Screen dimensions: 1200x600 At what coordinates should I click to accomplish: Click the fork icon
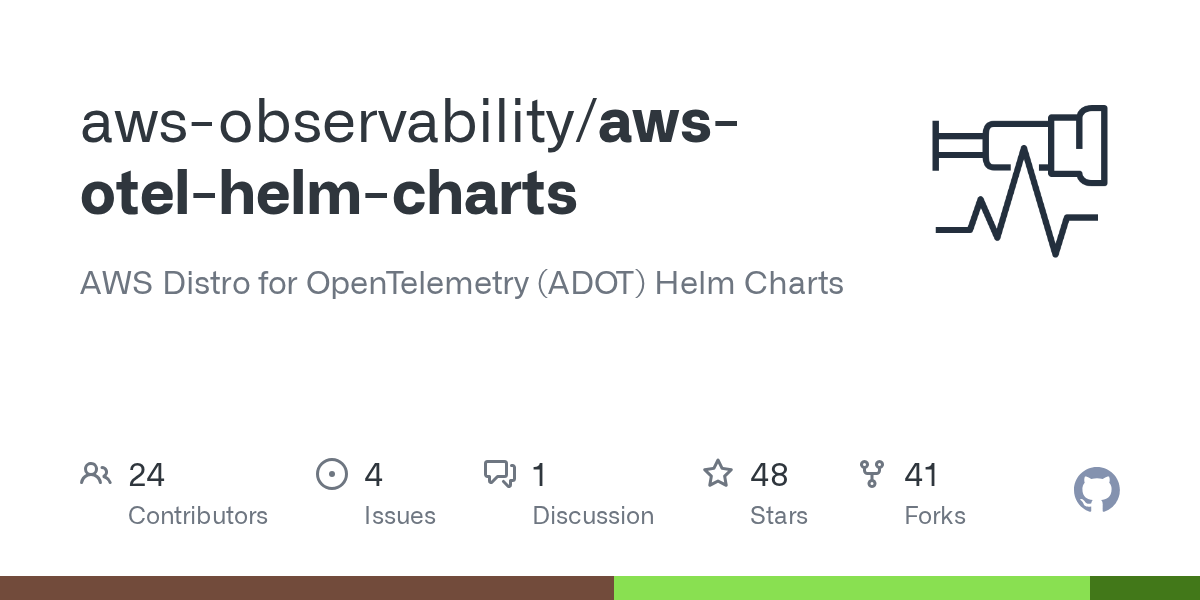872,474
